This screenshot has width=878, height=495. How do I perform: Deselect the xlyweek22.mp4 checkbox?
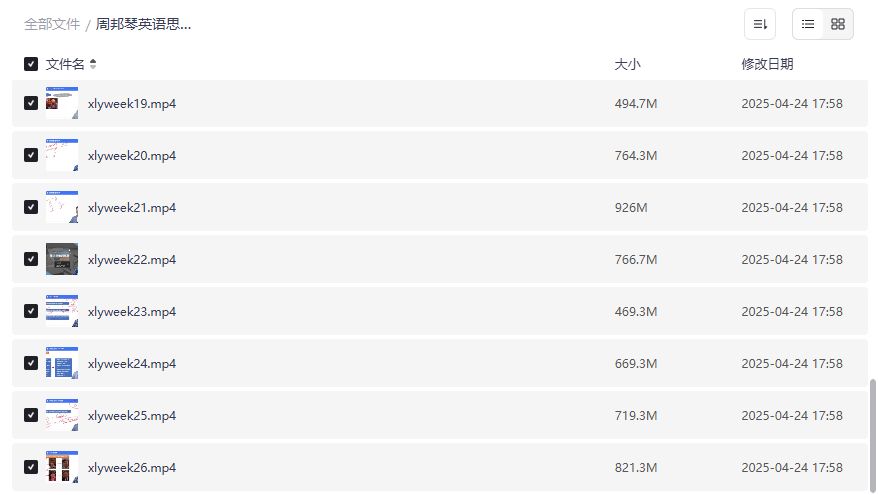tap(31, 259)
